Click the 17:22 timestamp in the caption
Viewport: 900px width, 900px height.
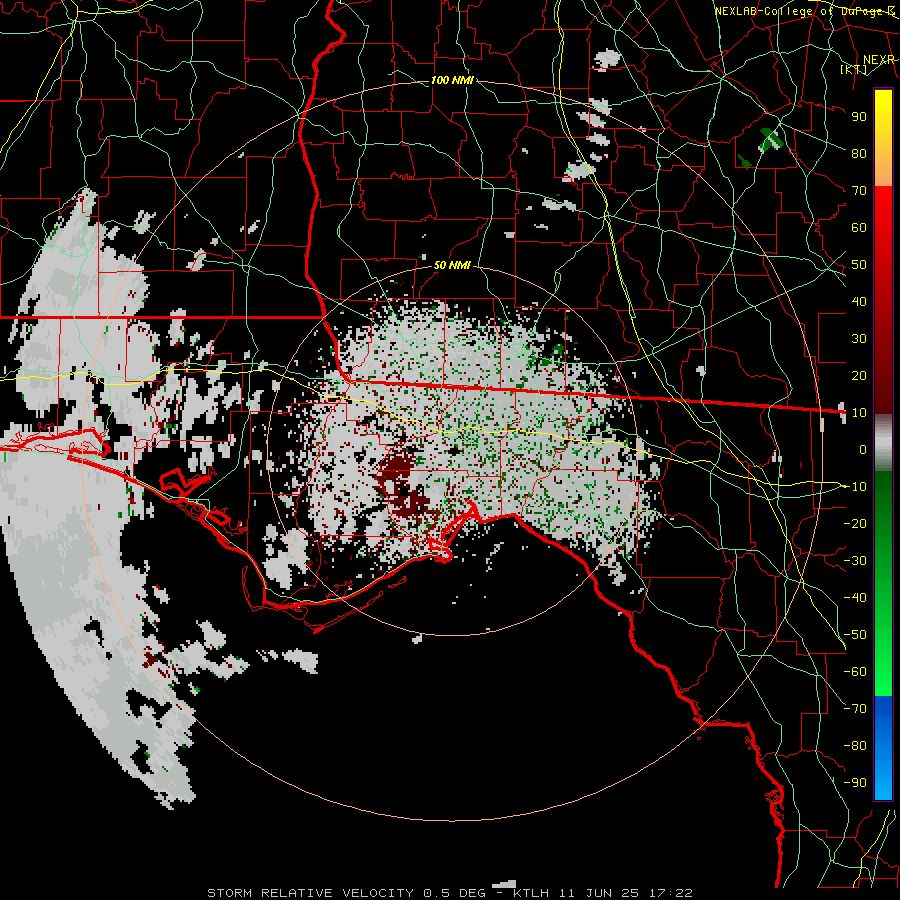[x=670, y=893]
